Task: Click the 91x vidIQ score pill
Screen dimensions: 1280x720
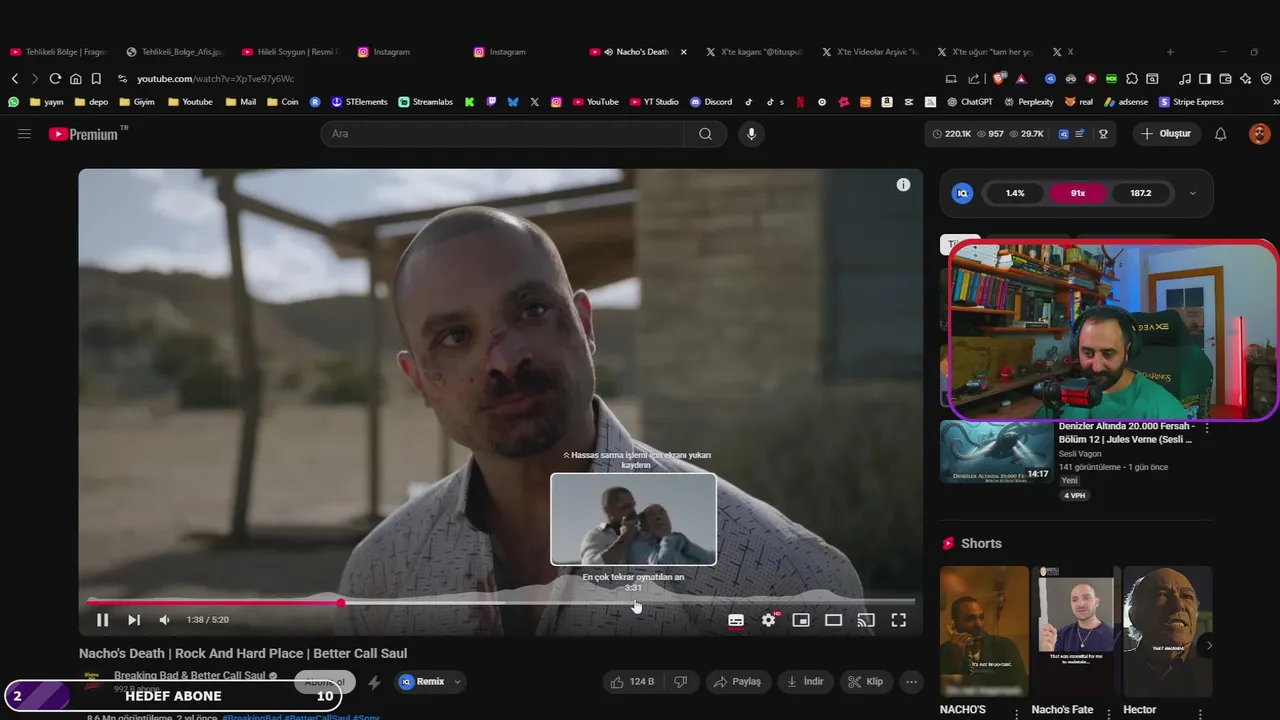Action: pyautogui.click(x=1078, y=193)
